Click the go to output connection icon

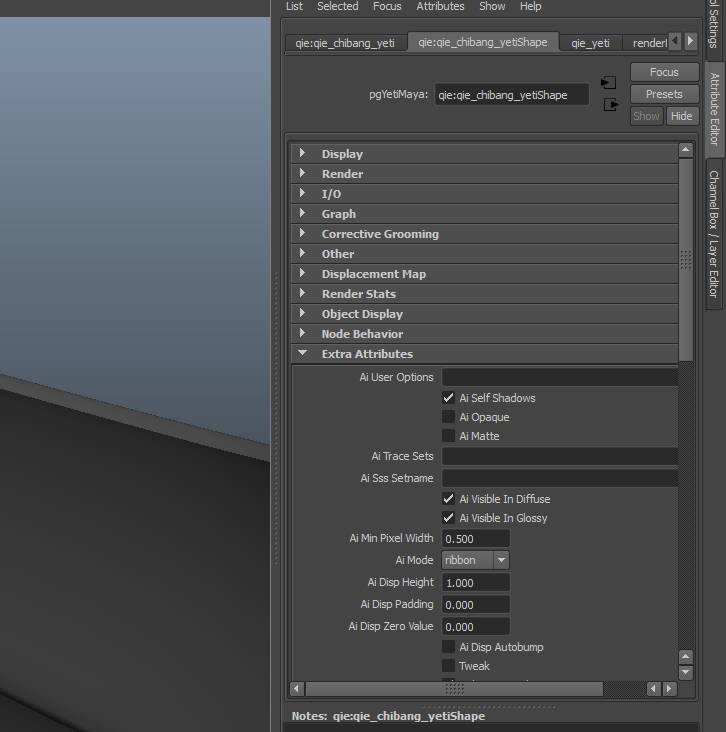(x=611, y=105)
